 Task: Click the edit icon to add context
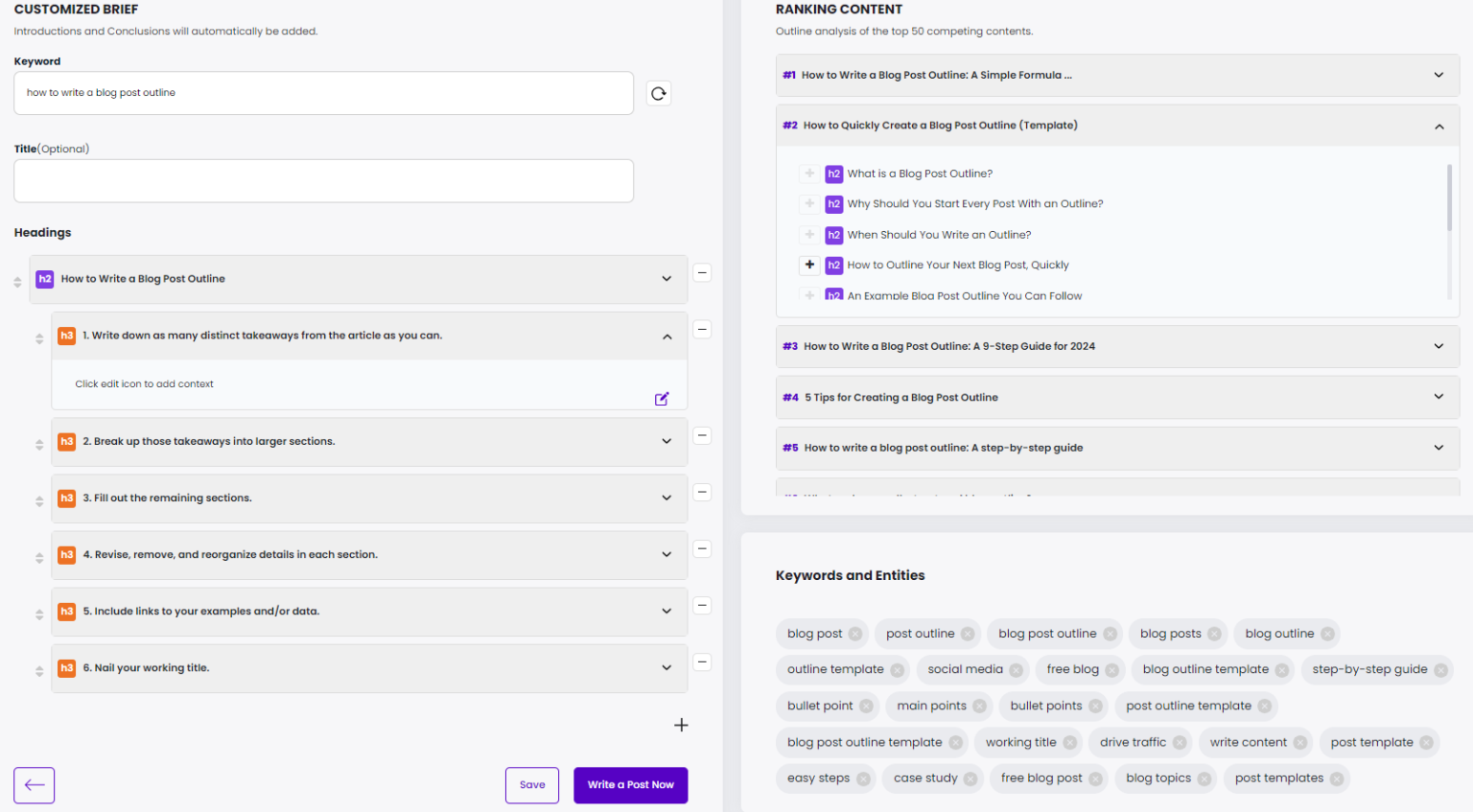[662, 398]
